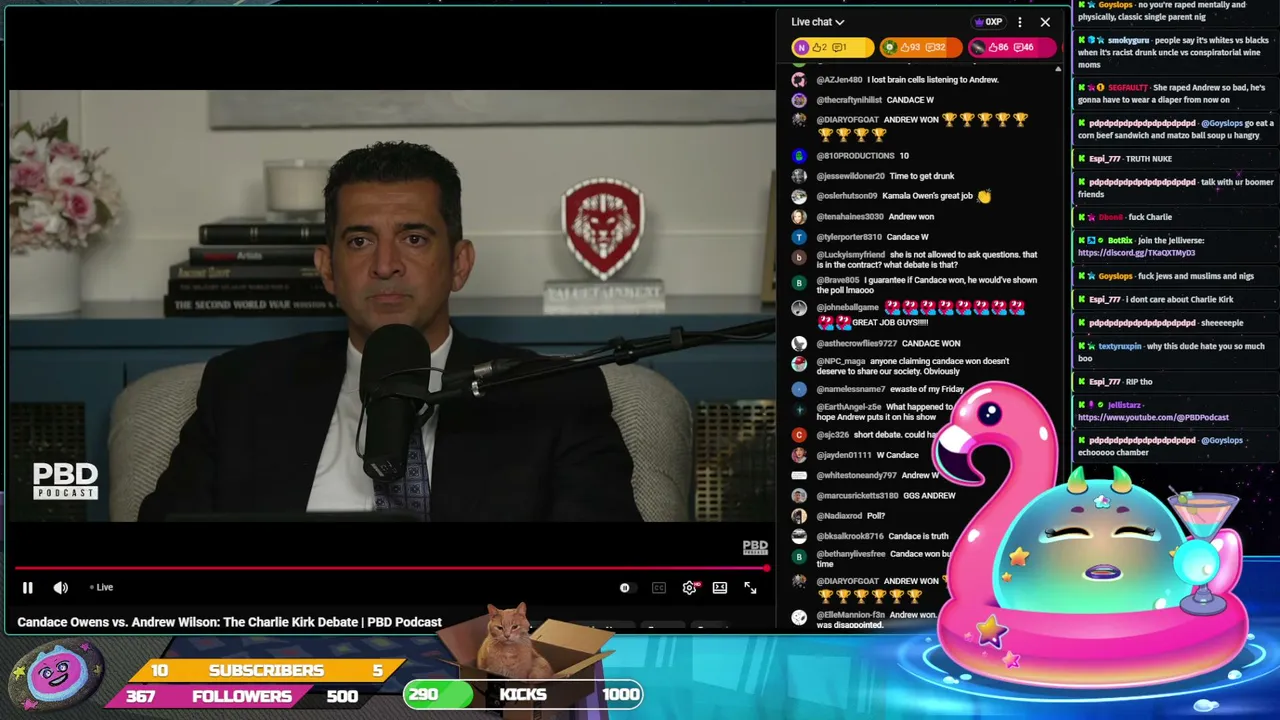Click @ElleMannion-f3n profile avatar
The width and height of the screenshot is (1280, 720).
click(799, 617)
